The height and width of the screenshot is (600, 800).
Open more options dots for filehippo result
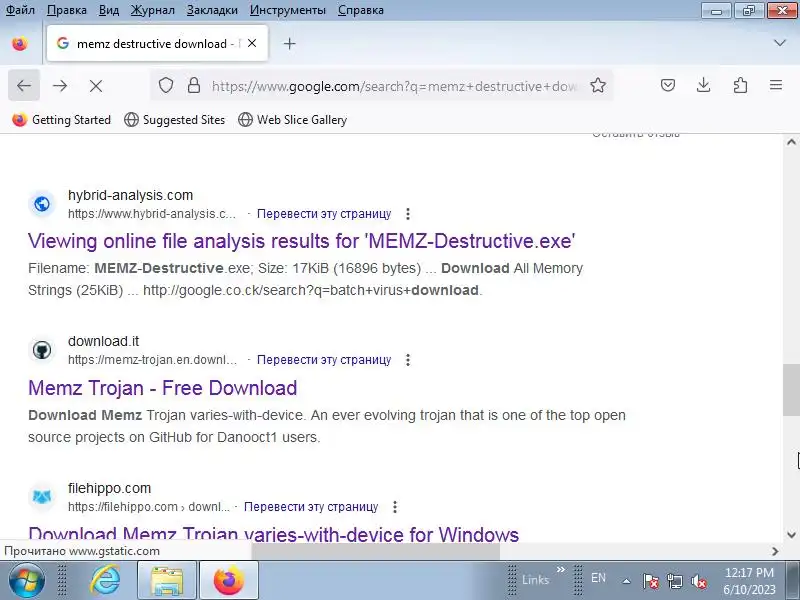pyautogui.click(x=395, y=507)
